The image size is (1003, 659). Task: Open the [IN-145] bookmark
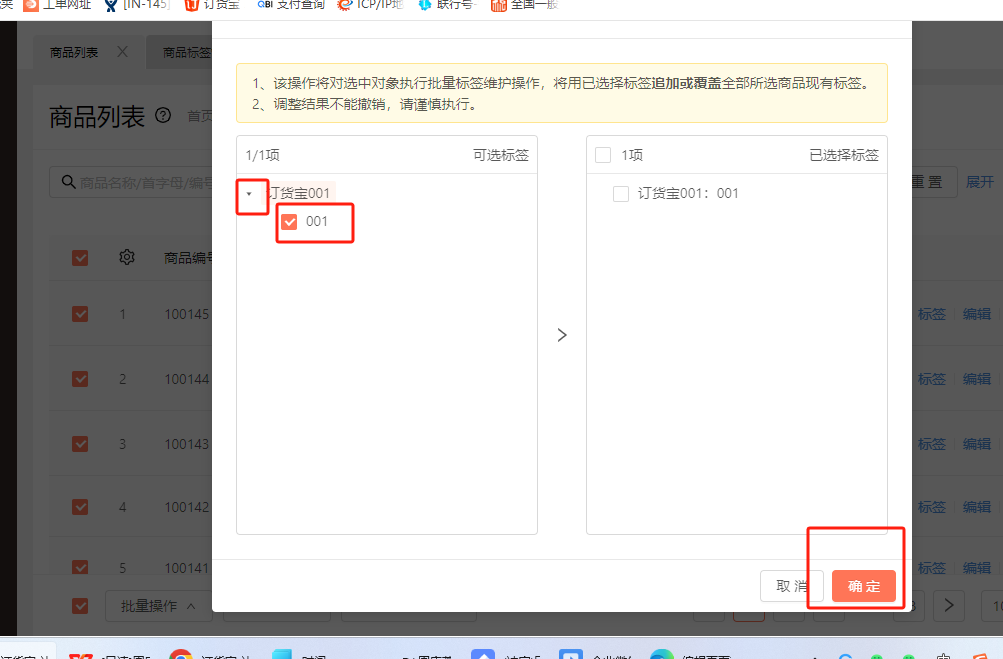coord(136,5)
